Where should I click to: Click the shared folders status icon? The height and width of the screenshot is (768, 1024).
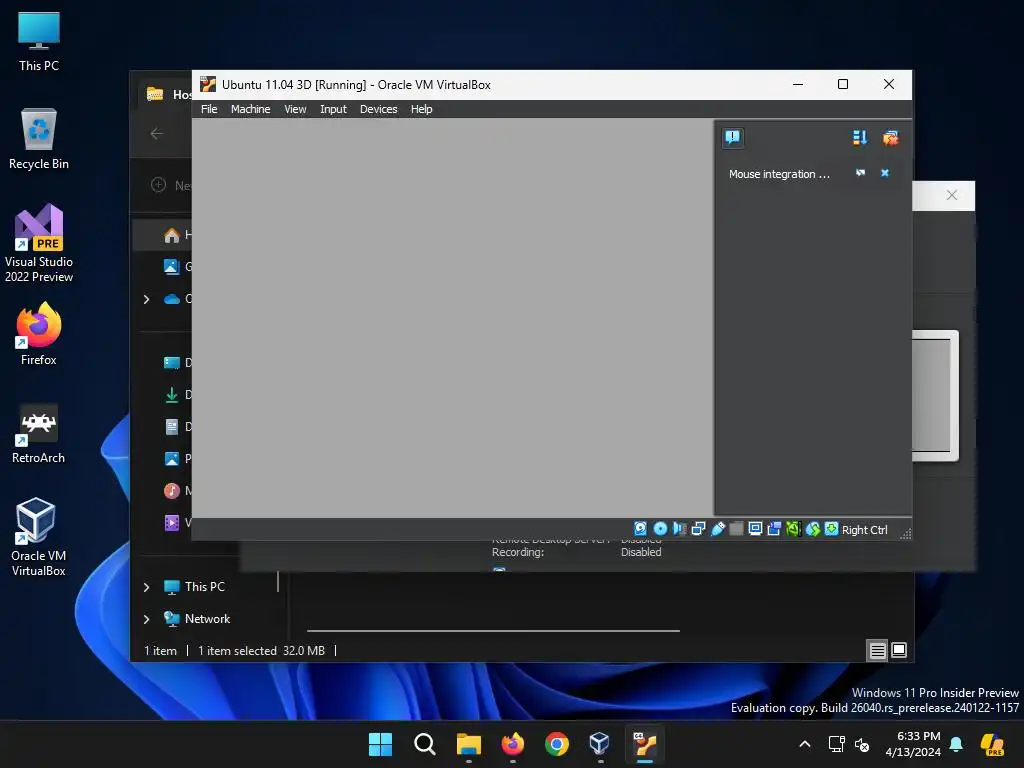point(736,529)
